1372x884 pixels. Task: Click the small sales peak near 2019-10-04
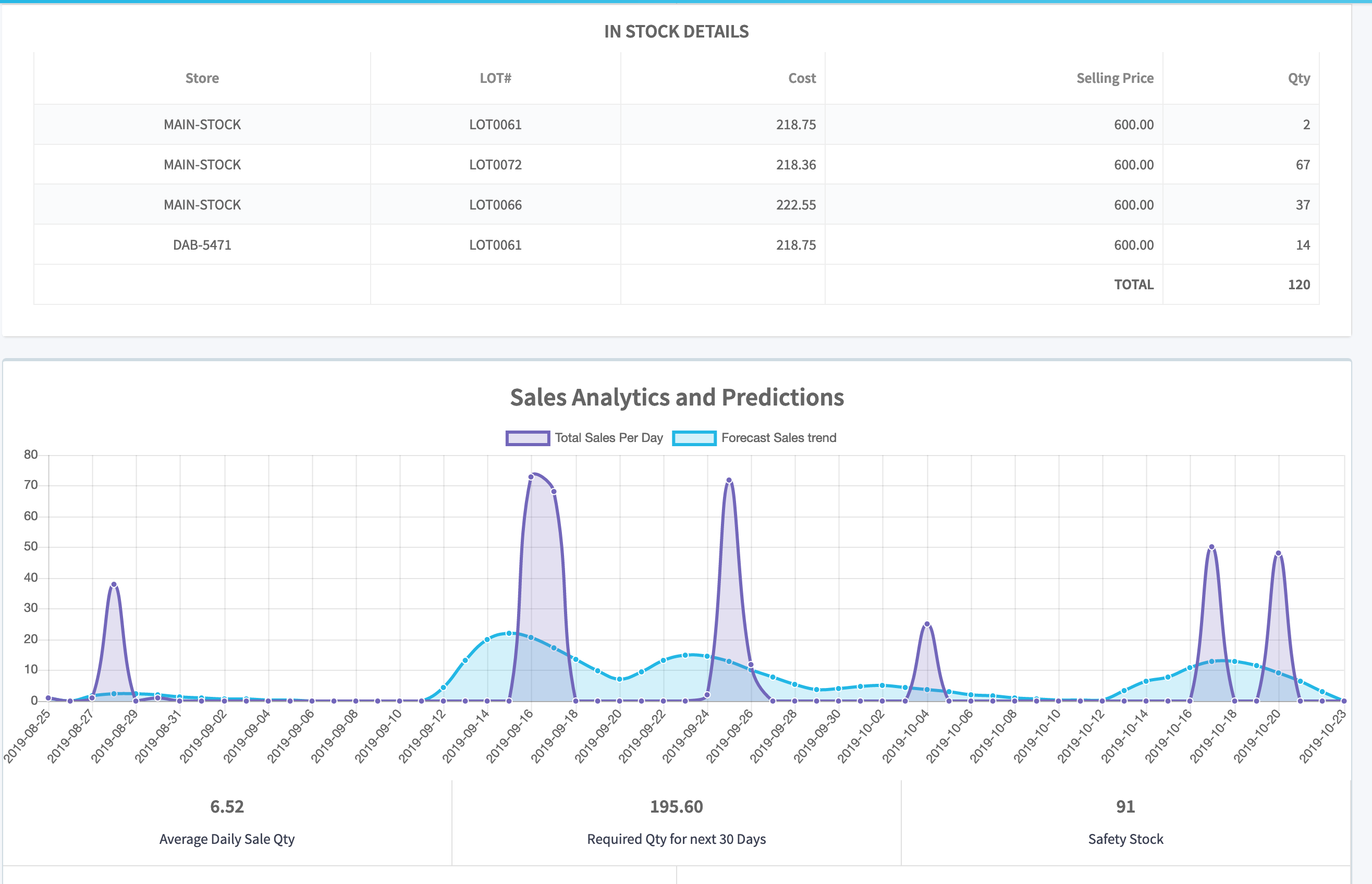coord(926,624)
